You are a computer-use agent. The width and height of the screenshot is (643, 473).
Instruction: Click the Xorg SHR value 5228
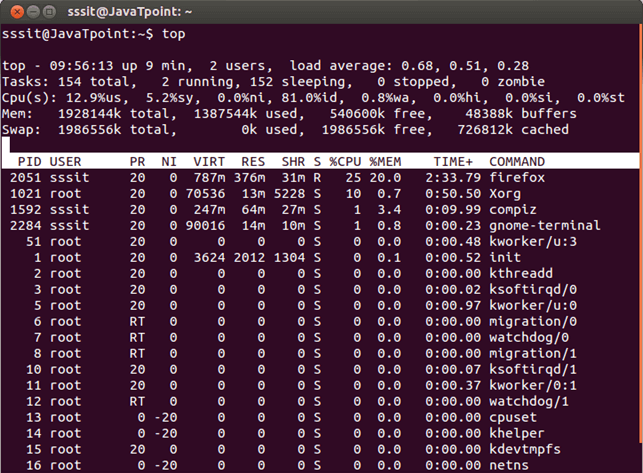coord(289,194)
